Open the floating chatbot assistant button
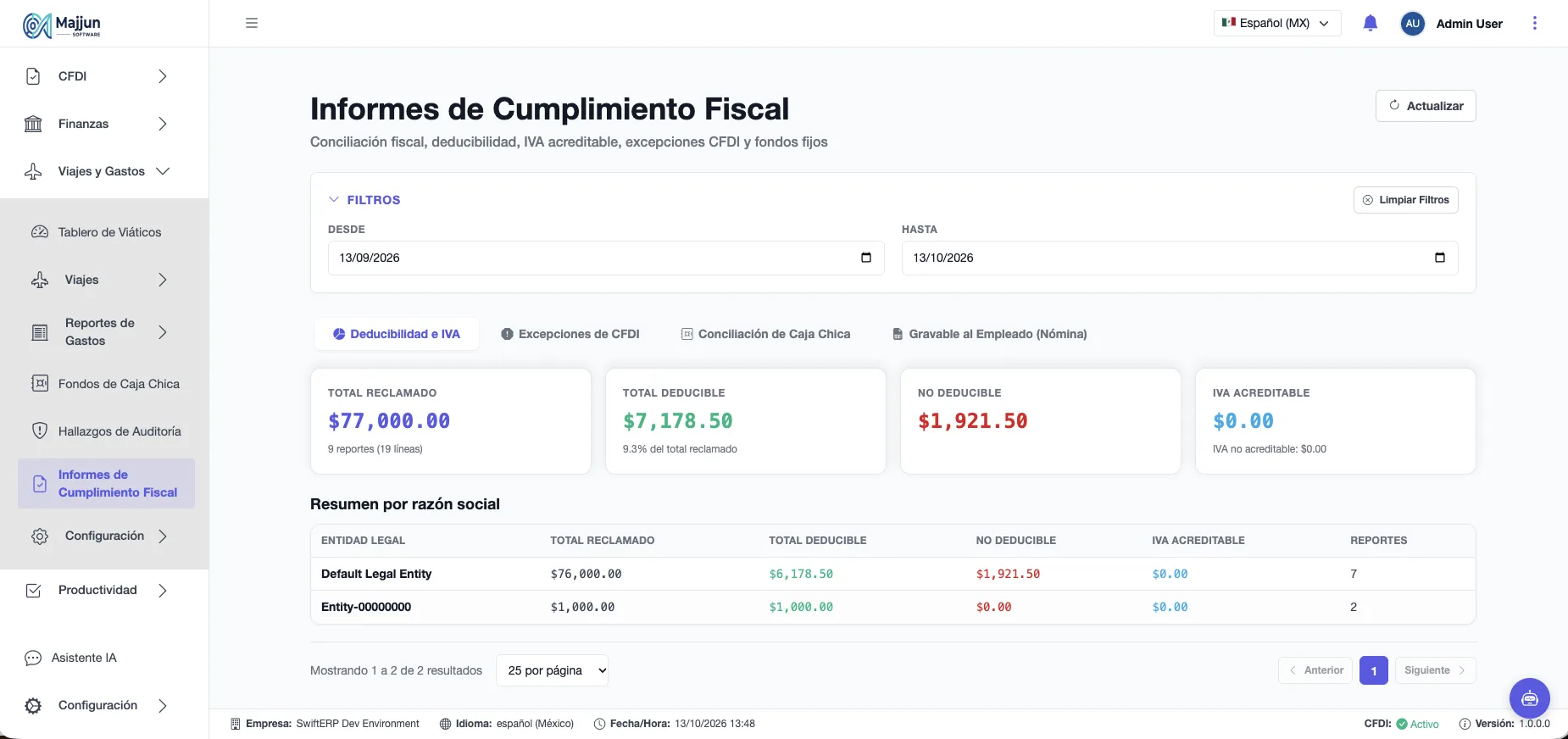Image resolution: width=1568 pixels, height=739 pixels. (1529, 698)
